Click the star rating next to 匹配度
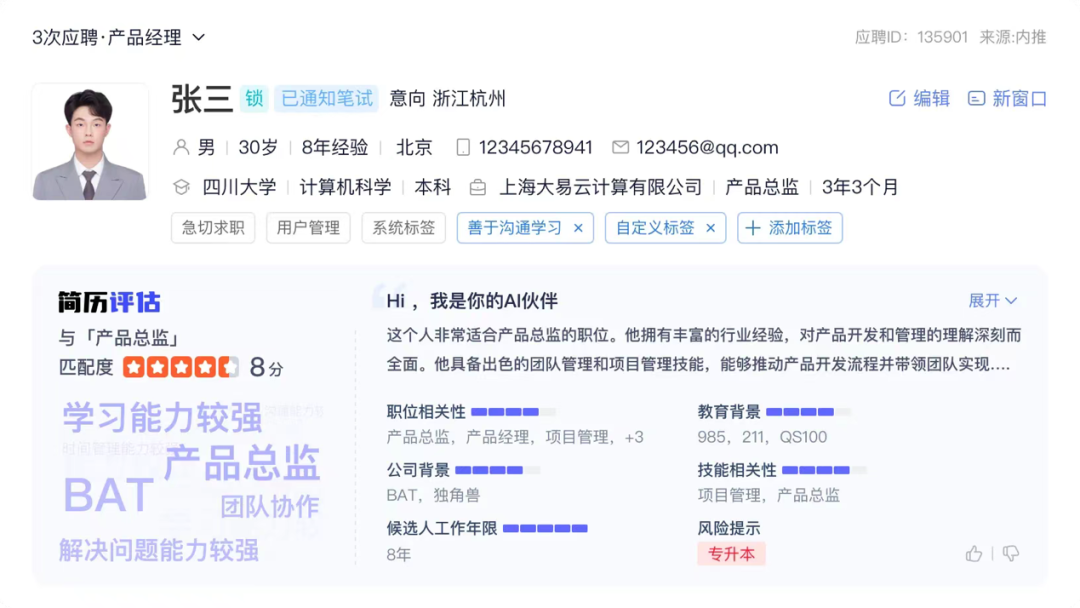The width and height of the screenshot is (1080, 608). (182, 367)
